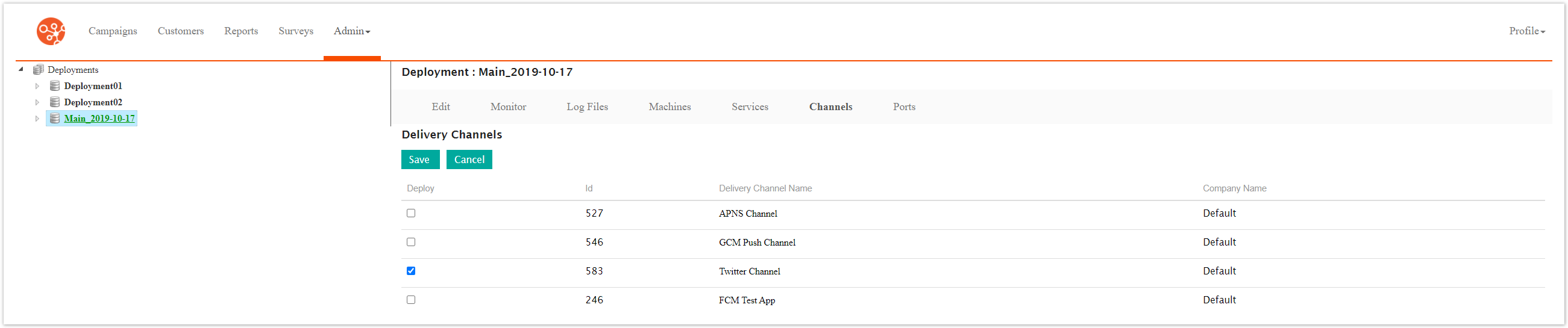This screenshot has height=328, width=1568.
Task: Enable deploy checkbox for APNS Channel
Action: (411, 213)
